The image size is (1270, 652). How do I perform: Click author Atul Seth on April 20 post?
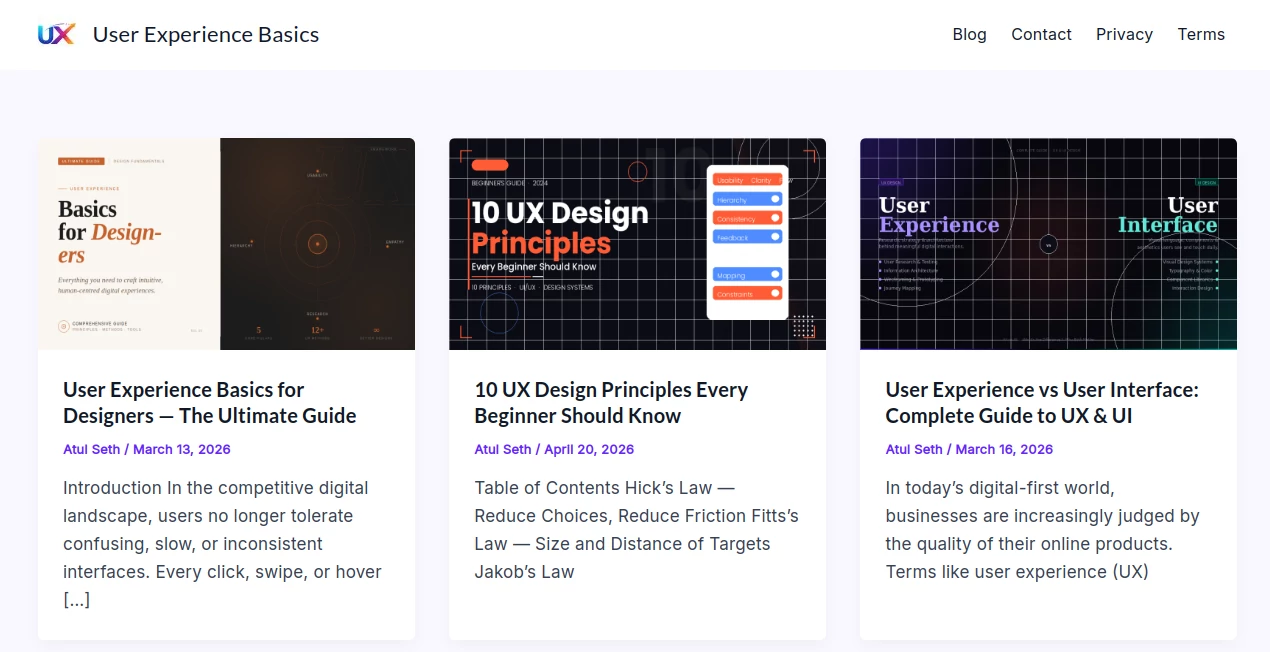pos(502,449)
